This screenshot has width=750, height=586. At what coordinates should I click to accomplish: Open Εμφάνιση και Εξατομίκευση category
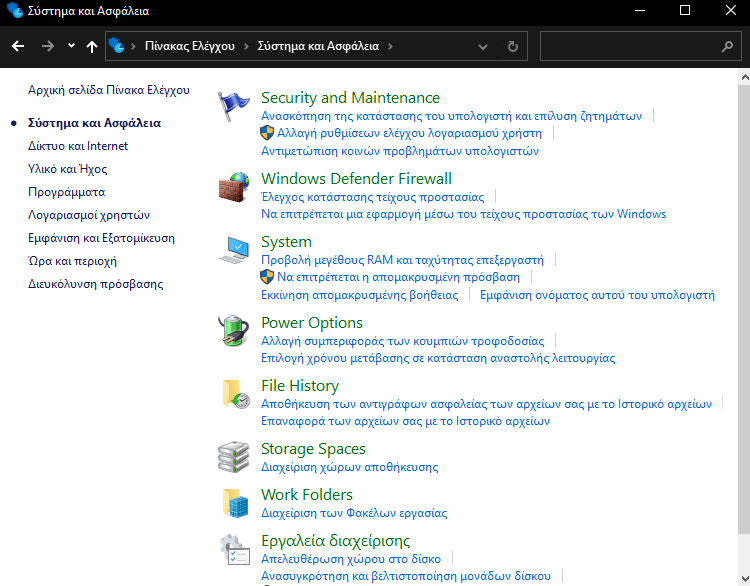point(101,238)
